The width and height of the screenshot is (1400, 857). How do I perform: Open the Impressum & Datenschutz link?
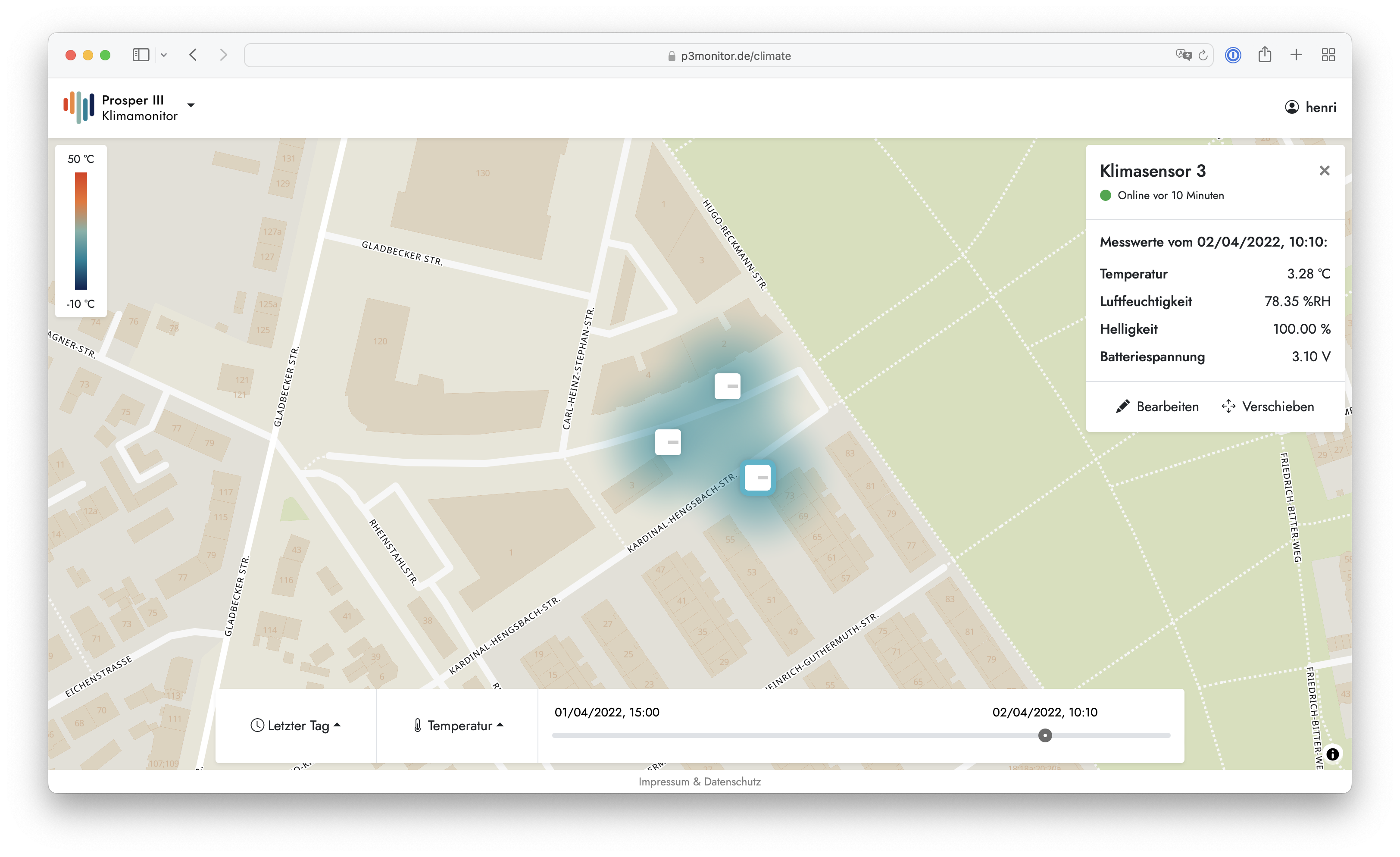(x=700, y=782)
